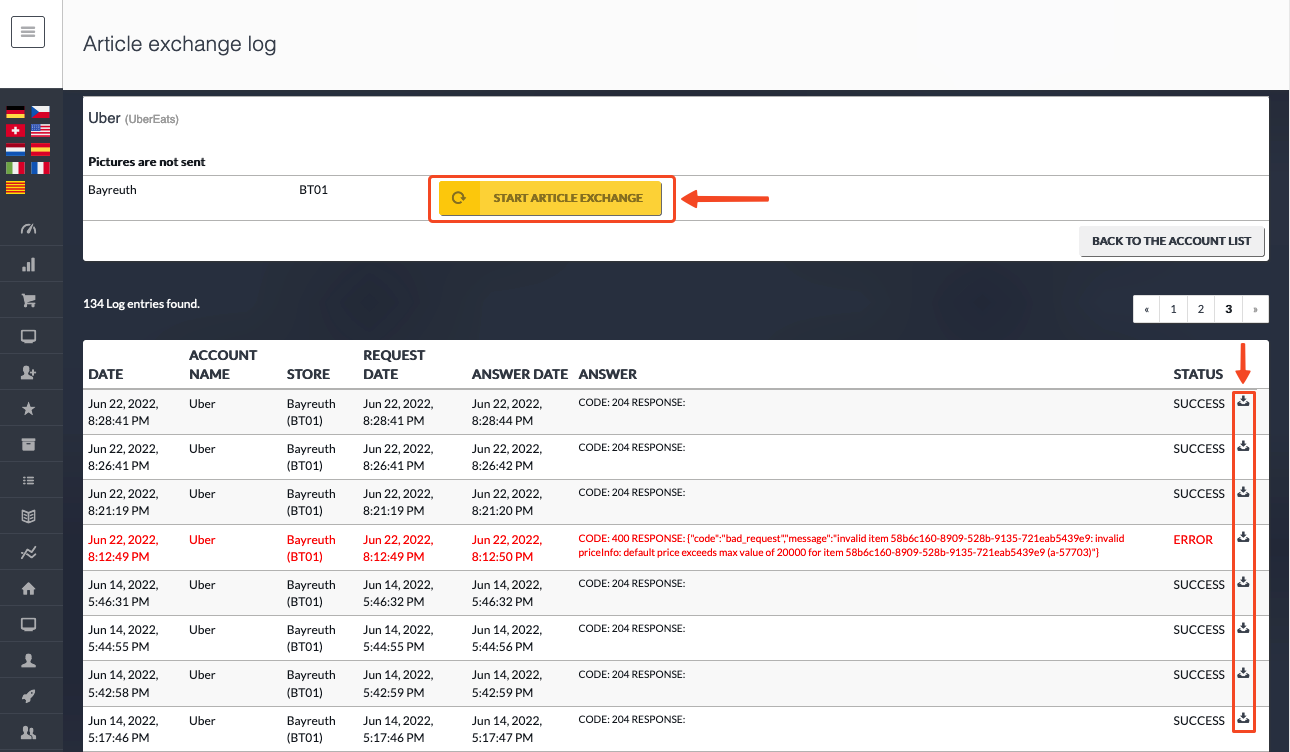Download log for 8:28:41 PM entry

pyautogui.click(x=1243, y=401)
